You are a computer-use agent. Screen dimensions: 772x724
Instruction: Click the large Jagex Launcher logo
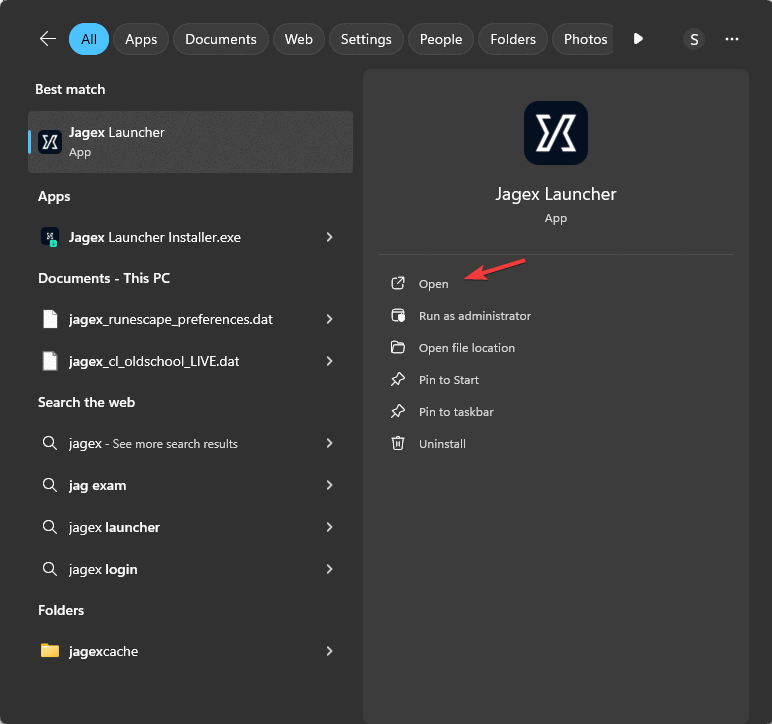tap(555, 133)
